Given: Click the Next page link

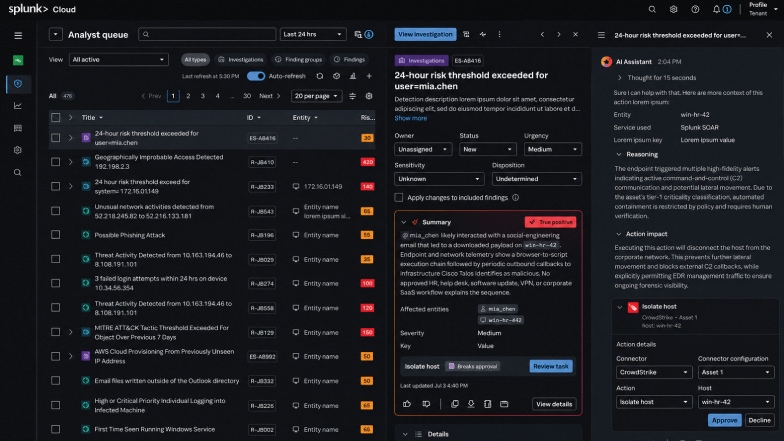Looking at the screenshot, I should pos(270,96).
